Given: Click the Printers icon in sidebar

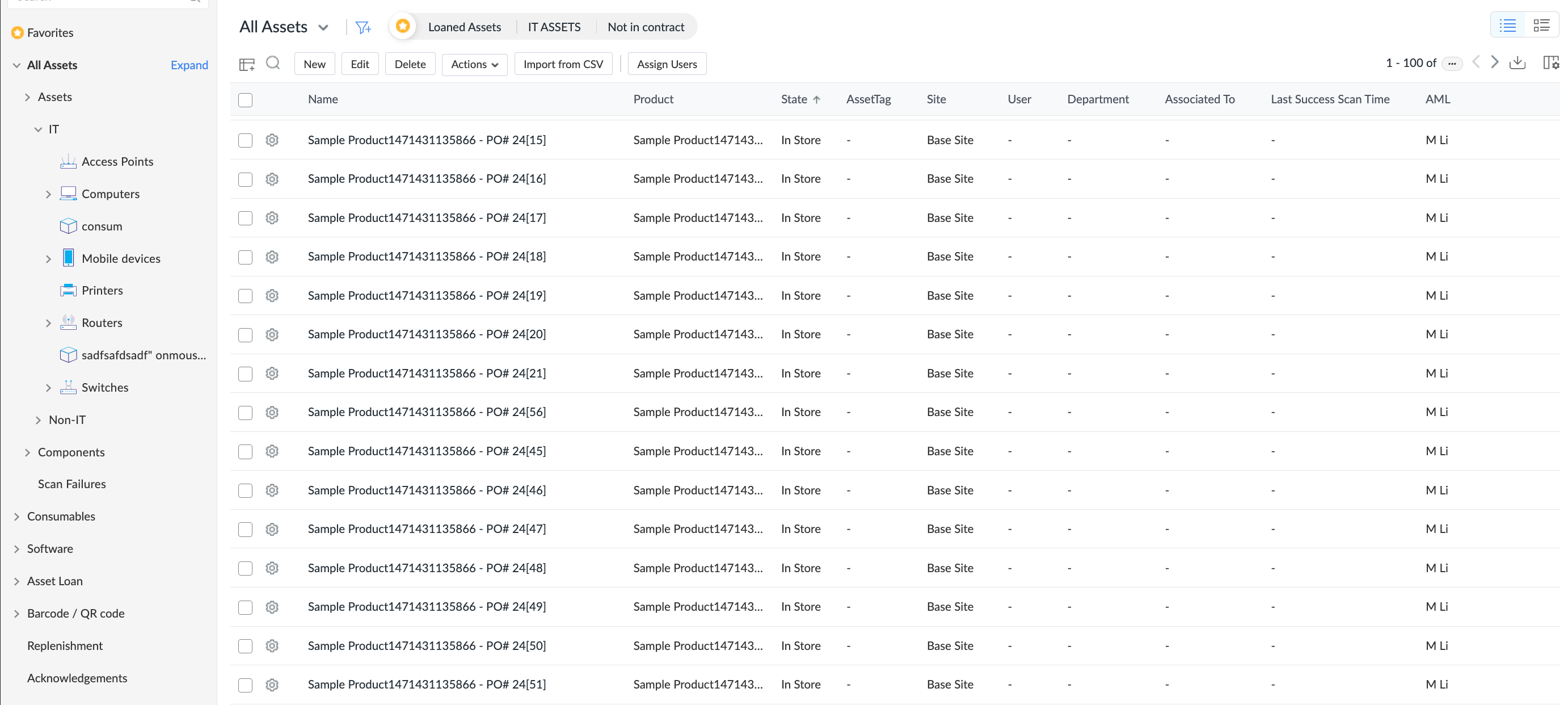Looking at the screenshot, I should point(68,291).
